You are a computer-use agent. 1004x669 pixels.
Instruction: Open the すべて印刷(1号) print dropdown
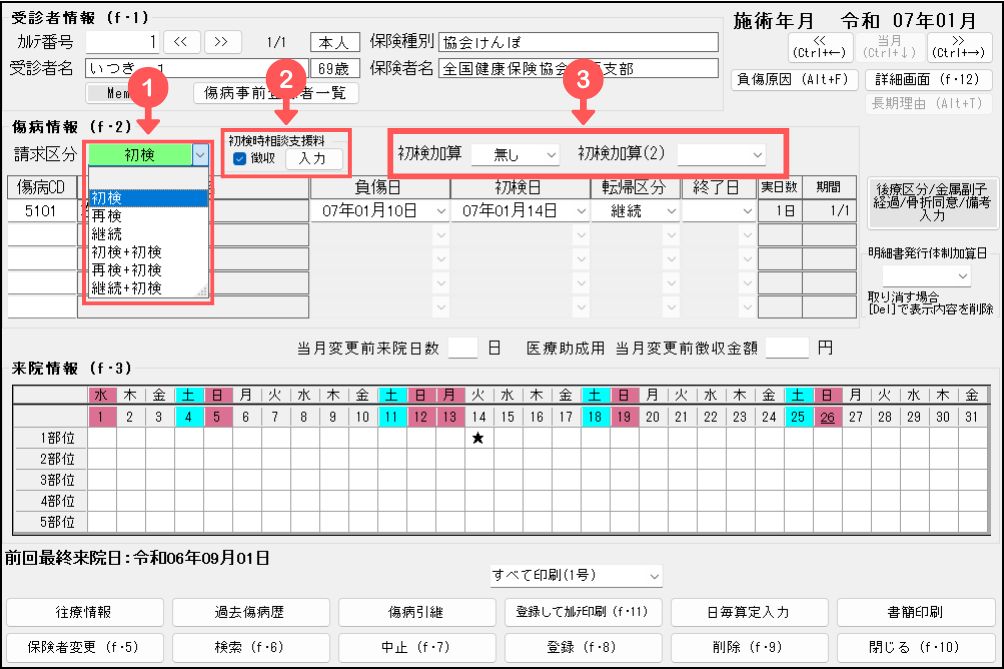click(576, 576)
